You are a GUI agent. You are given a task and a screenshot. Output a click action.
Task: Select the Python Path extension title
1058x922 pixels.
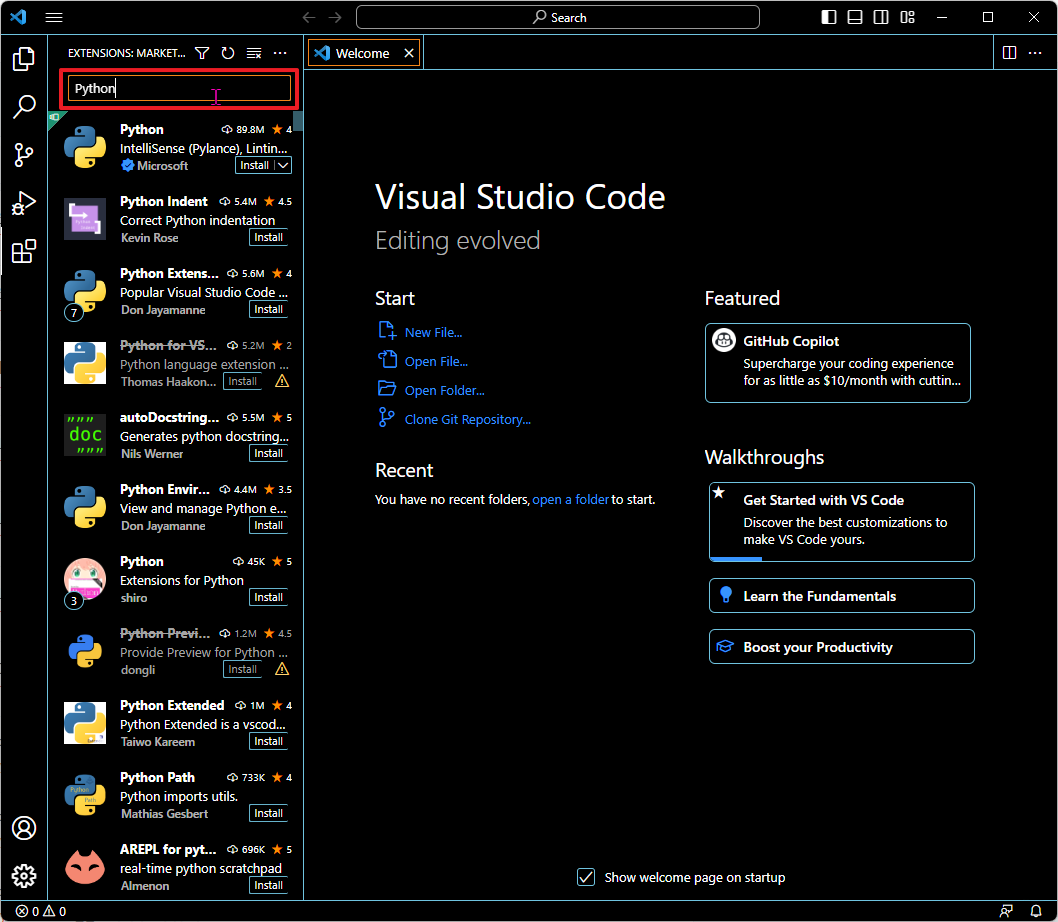[157, 777]
